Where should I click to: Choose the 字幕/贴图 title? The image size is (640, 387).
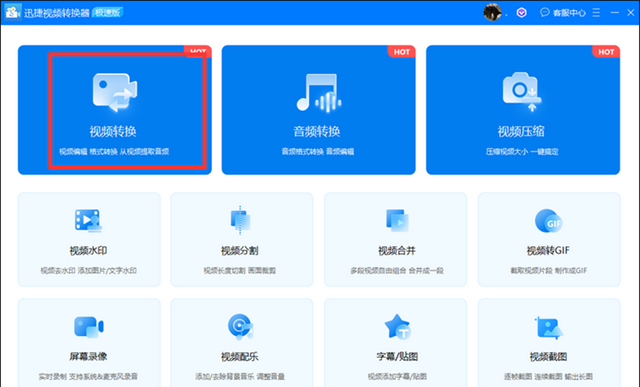[397, 356]
